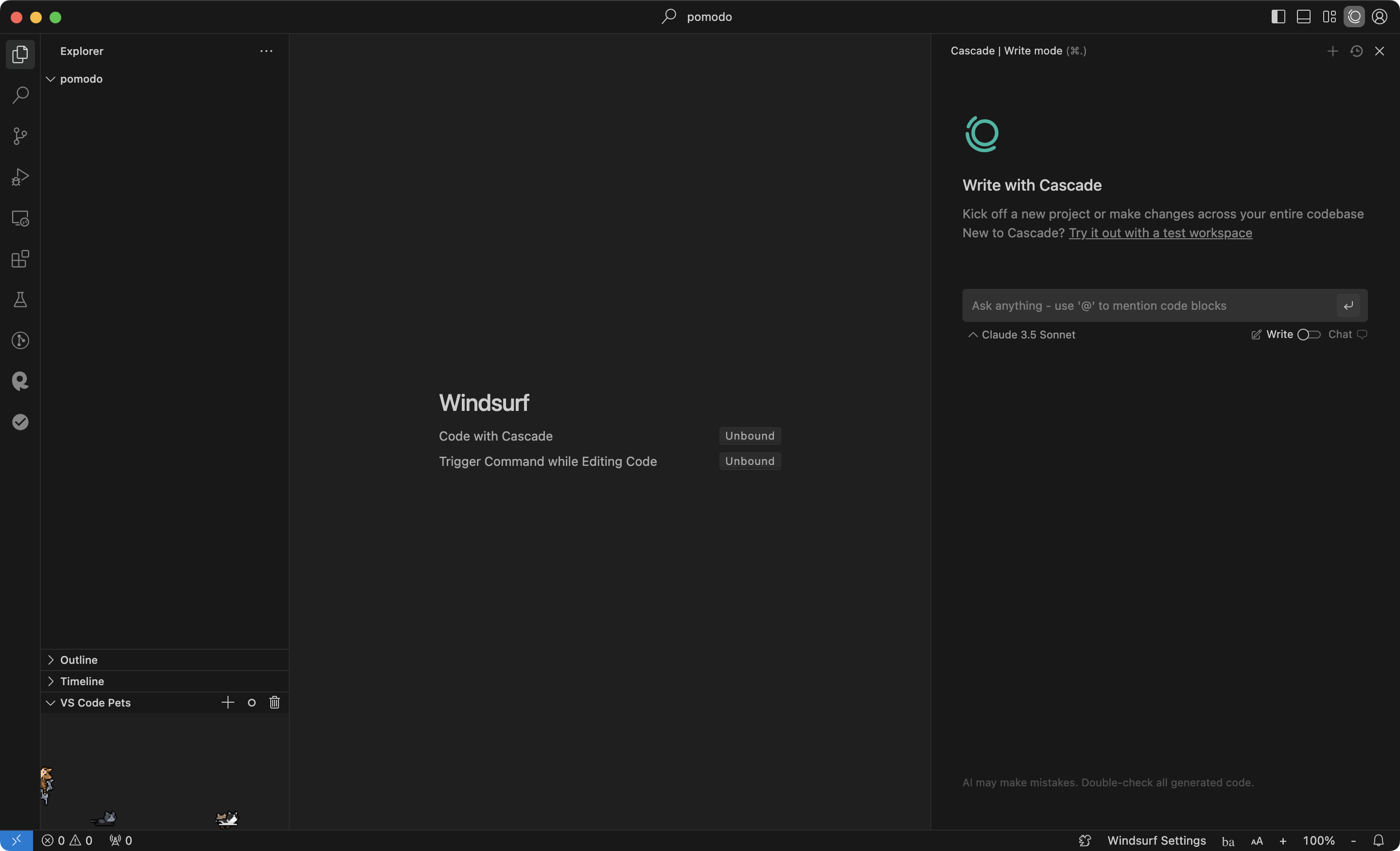Open past Cascade conversation history
Viewport: 1400px width, 851px height.
[x=1356, y=51]
